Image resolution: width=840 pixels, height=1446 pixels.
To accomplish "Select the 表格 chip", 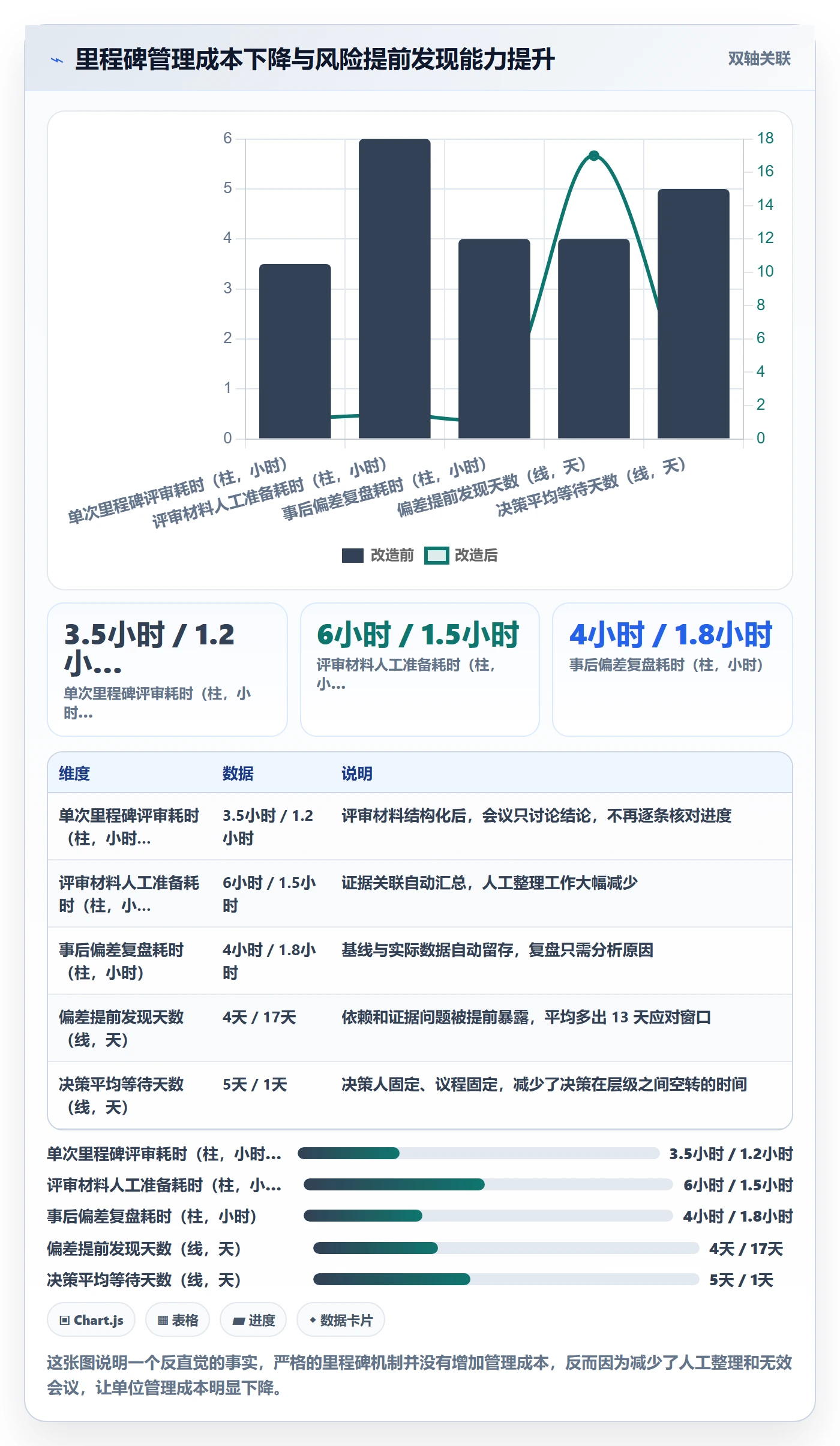I will click(x=178, y=1319).
